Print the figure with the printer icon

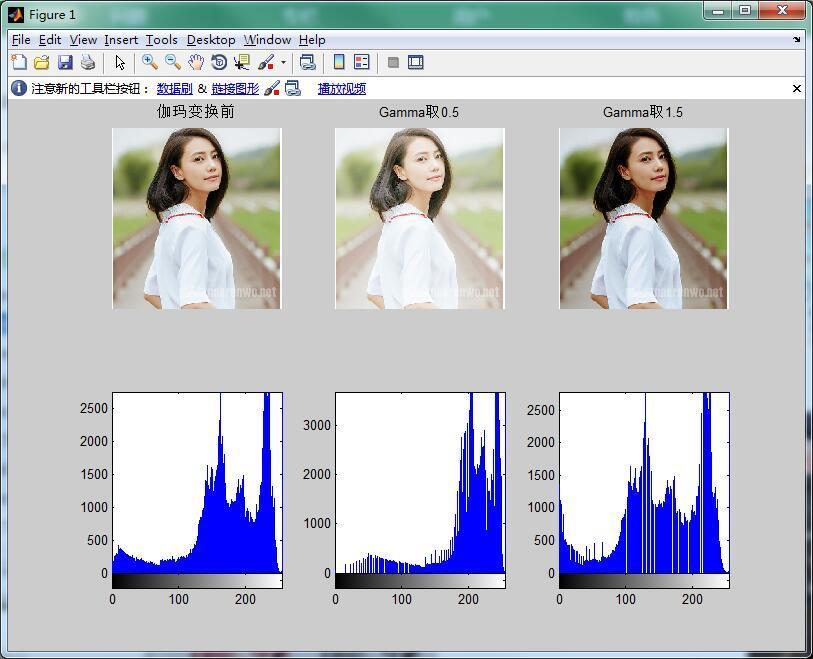88,63
